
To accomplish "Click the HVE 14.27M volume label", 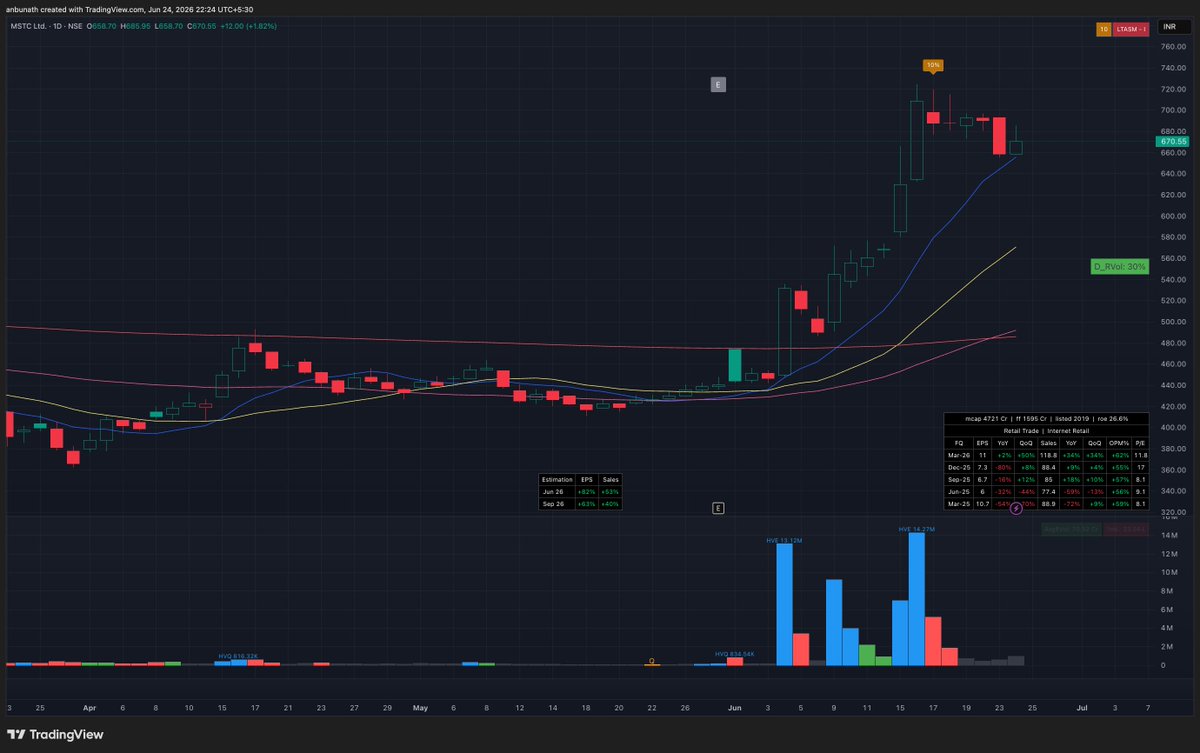I will coord(916,529).
